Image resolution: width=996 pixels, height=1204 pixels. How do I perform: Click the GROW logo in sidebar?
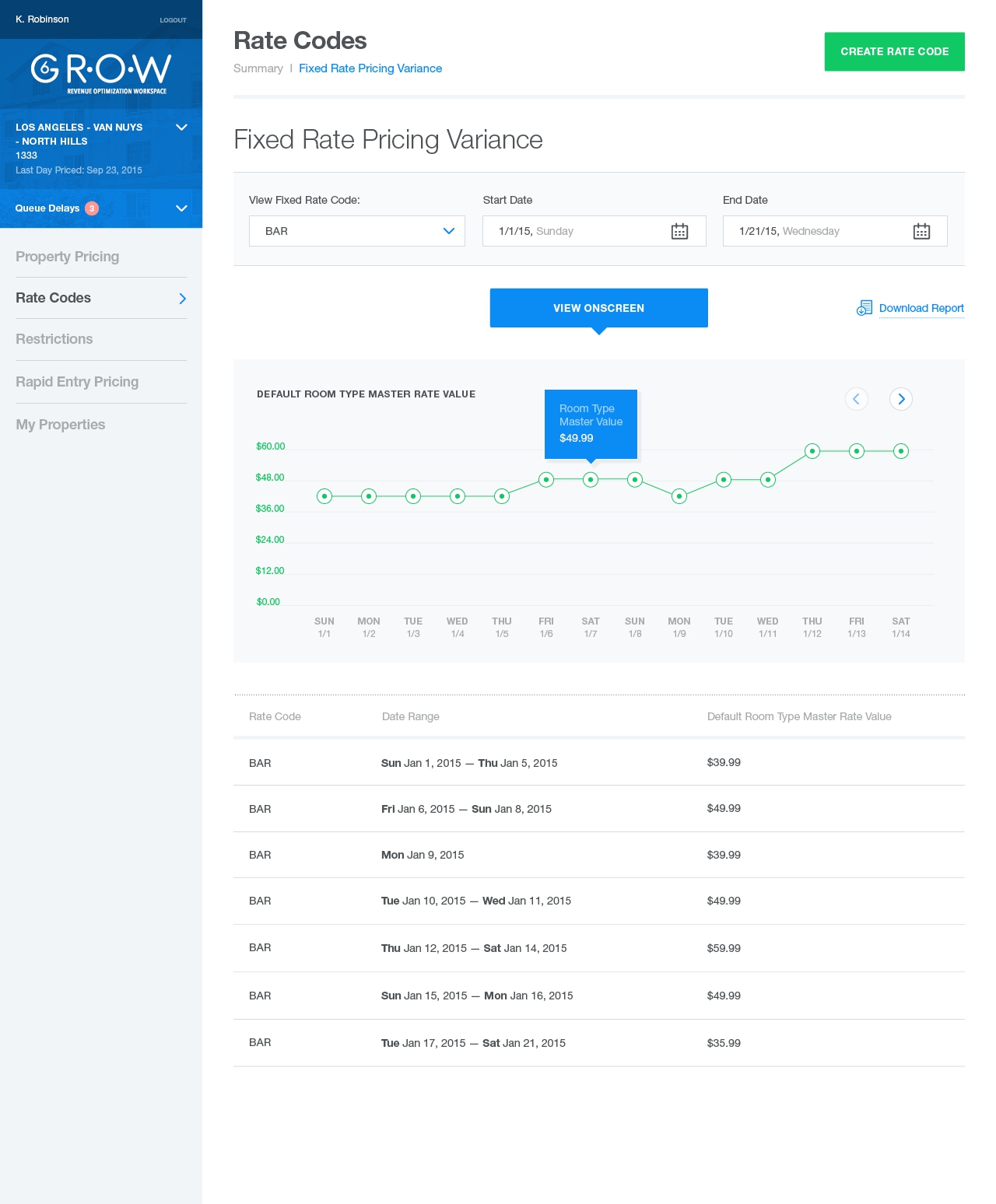click(x=101, y=72)
